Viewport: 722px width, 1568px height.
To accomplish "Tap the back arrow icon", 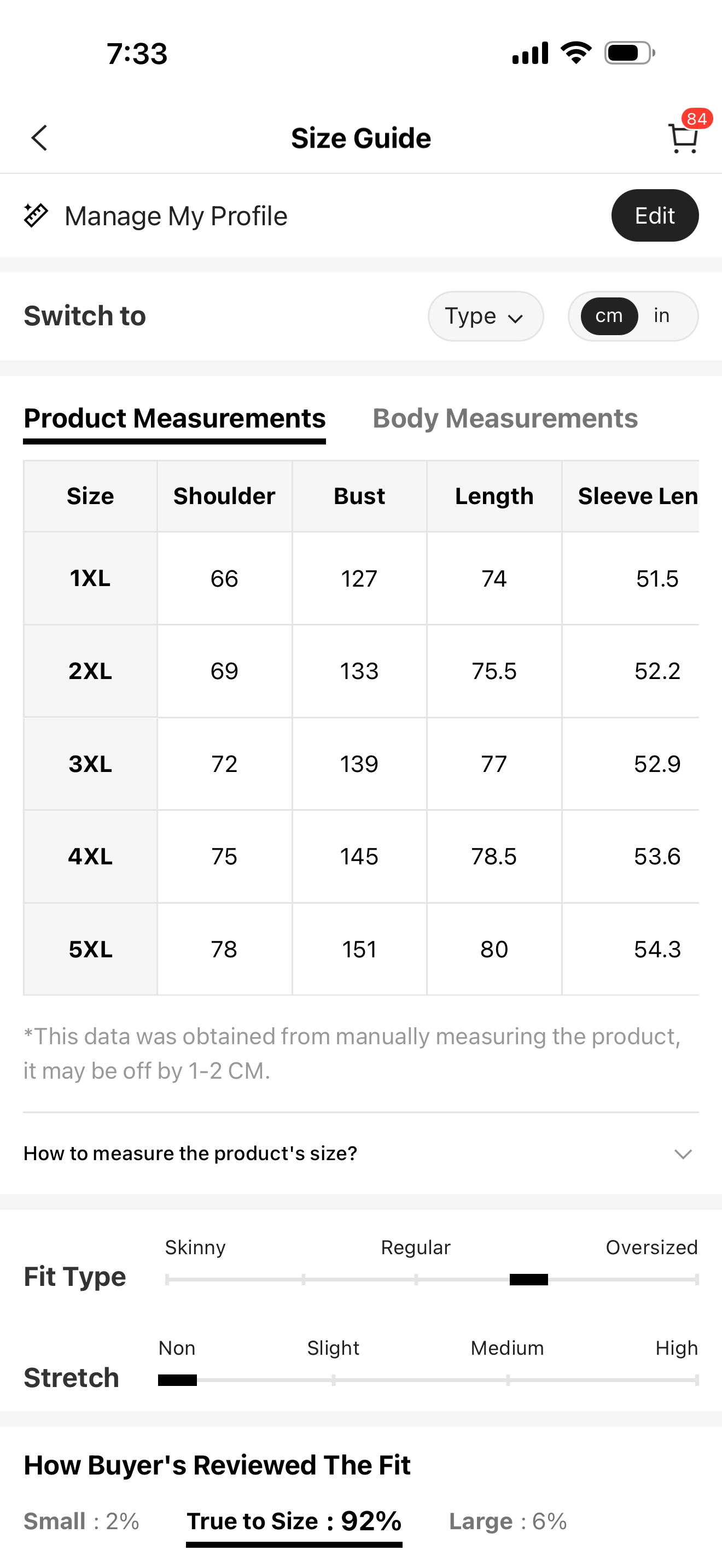I will pos(39,138).
